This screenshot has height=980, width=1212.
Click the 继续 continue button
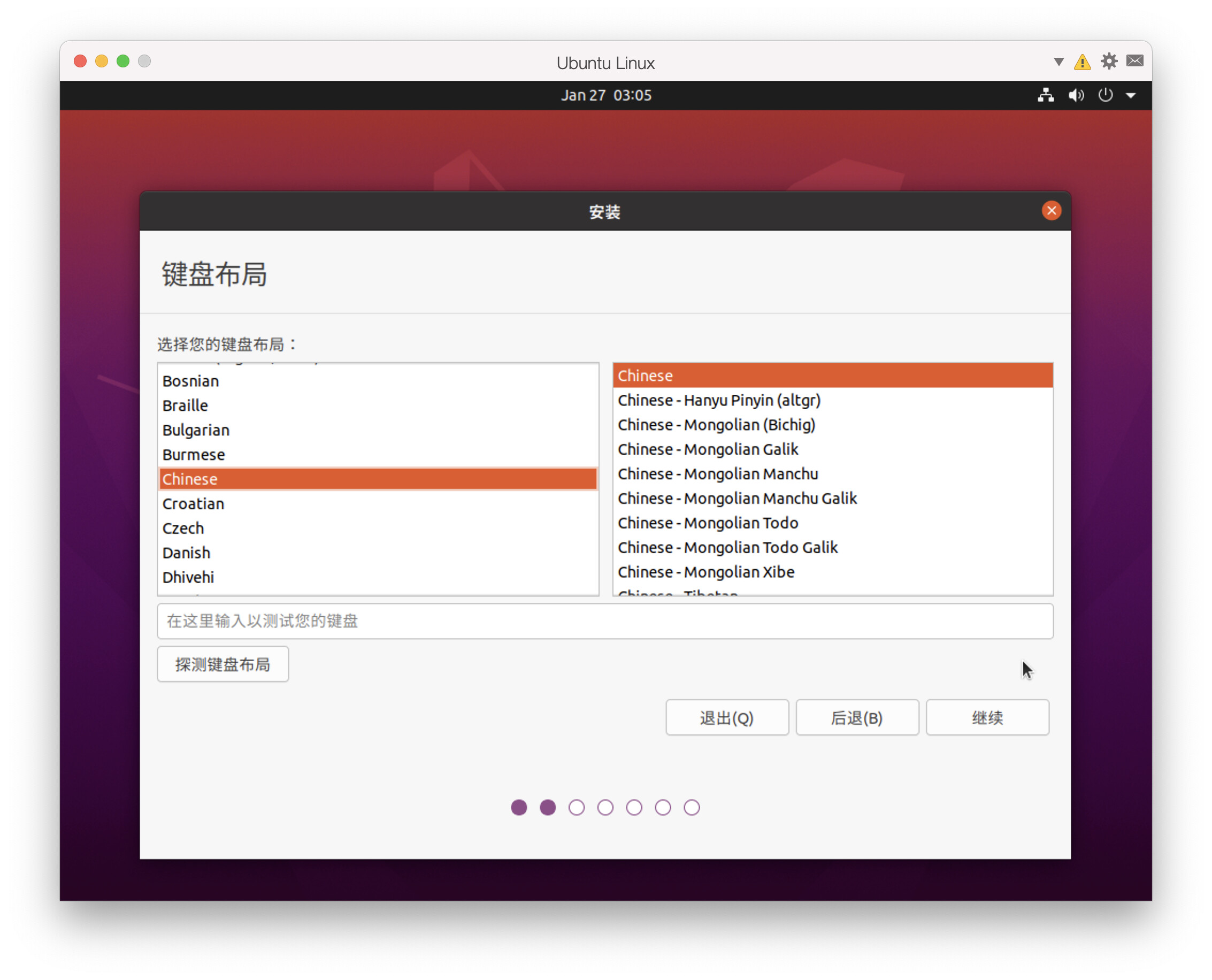(987, 717)
